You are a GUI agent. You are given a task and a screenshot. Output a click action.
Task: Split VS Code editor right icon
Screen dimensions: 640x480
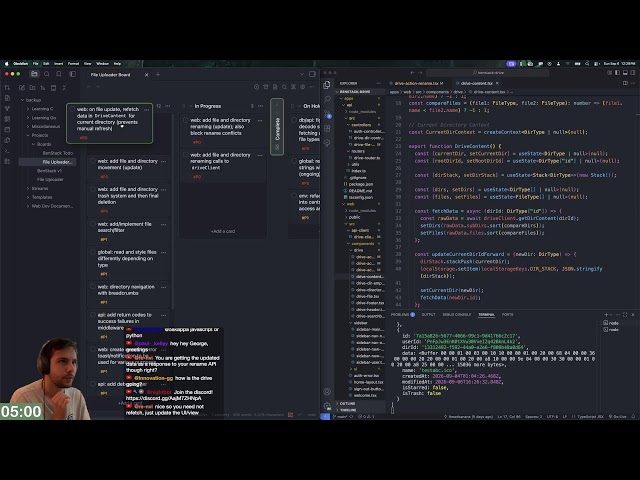point(625,83)
